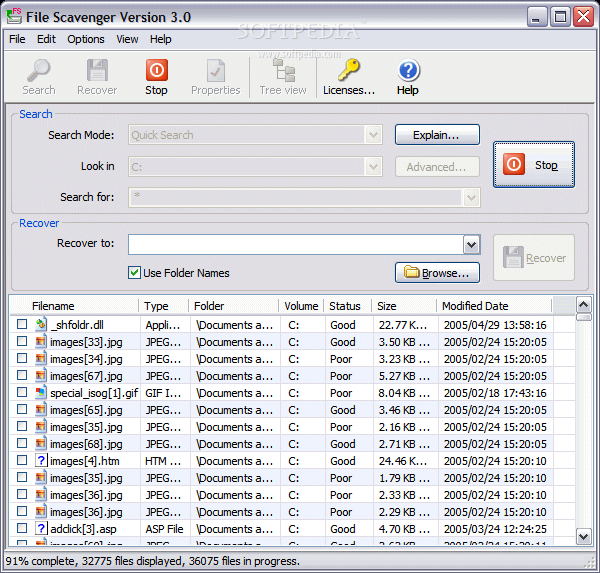Check the images[68].jpg row checkbox

pos(22,443)
